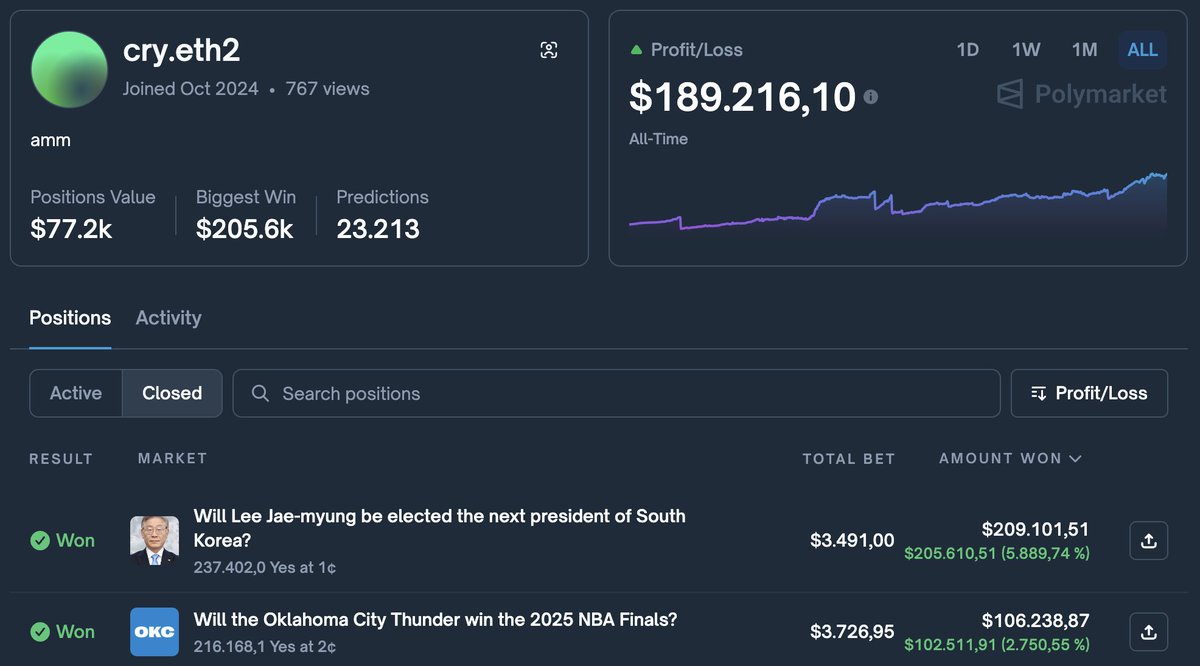Collapse sorting via the Amount Won chevron
This screenshot has width=1200, height=666.
[1076, 458]
